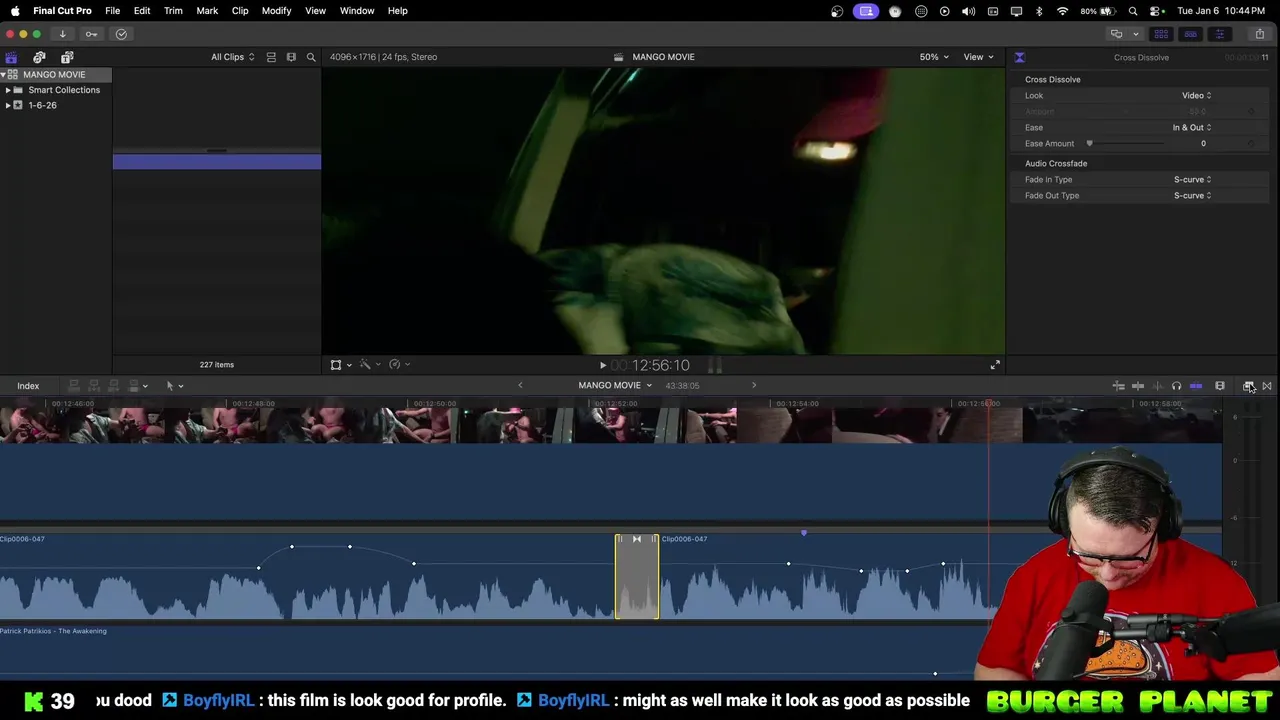The width and height of the screenshot is (1280, 720).
Task: Open the Fade Out Type S-curve dropdown
Action: coord(1193,196)
